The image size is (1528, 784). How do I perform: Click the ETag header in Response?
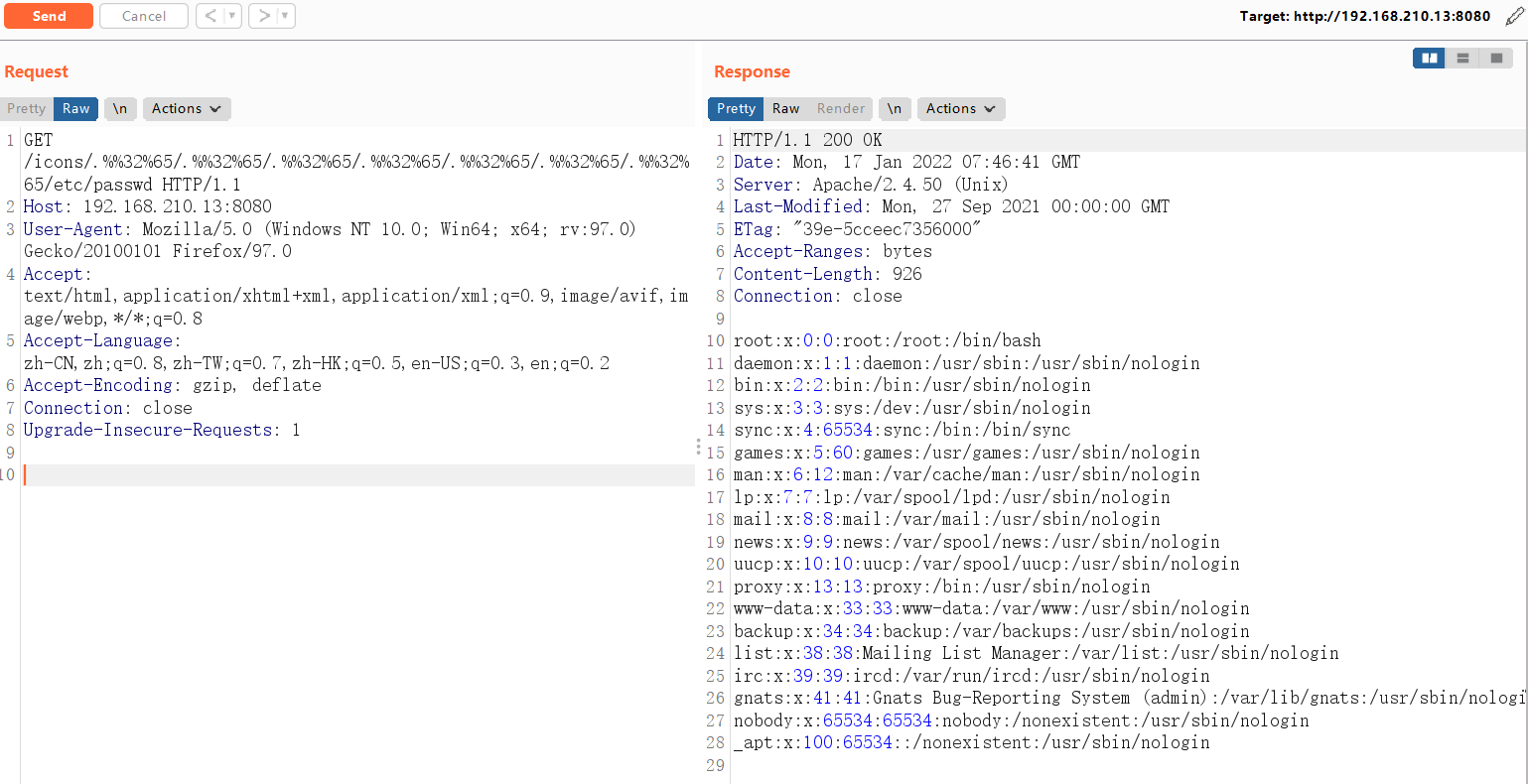857,229
